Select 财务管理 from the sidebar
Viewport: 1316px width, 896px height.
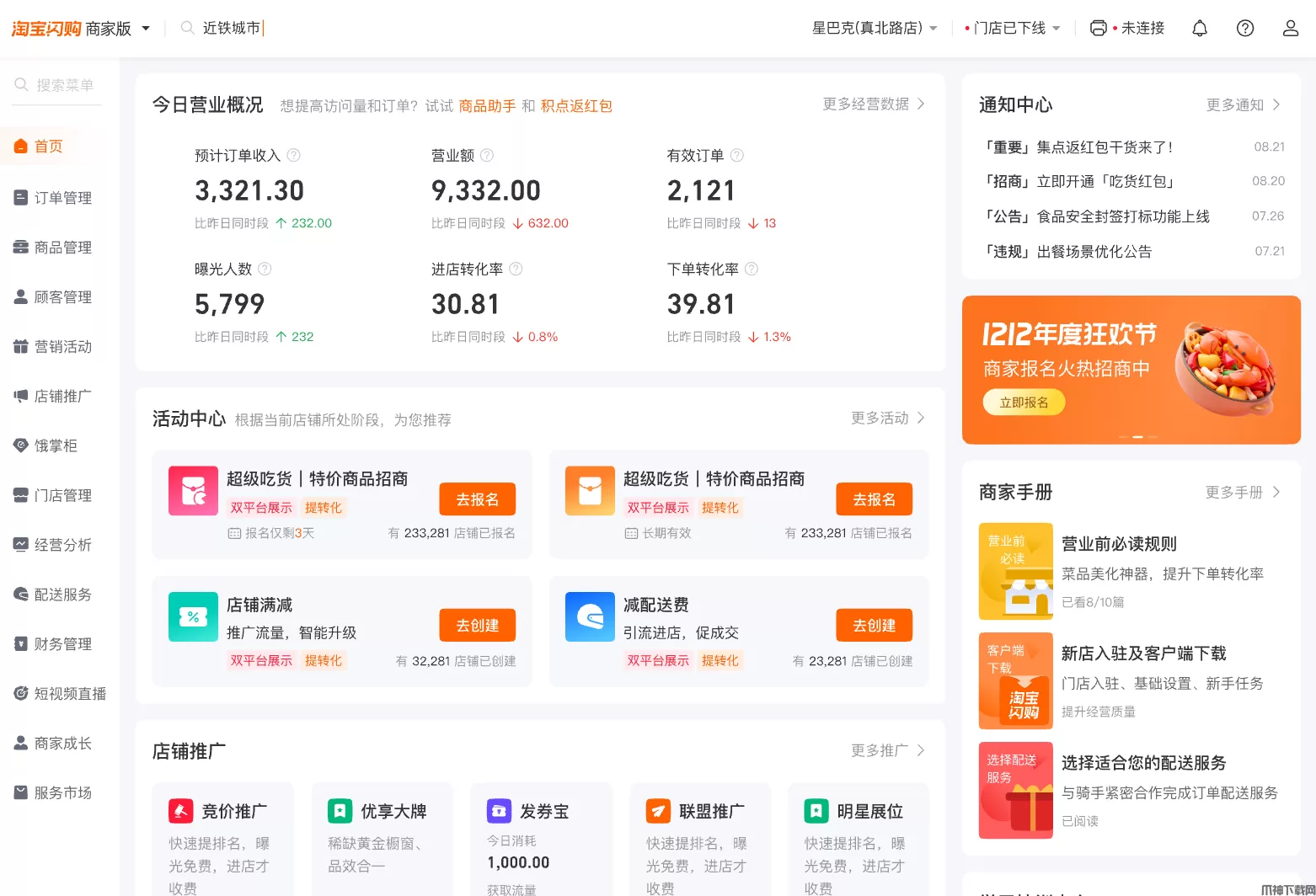click(62, 644)
